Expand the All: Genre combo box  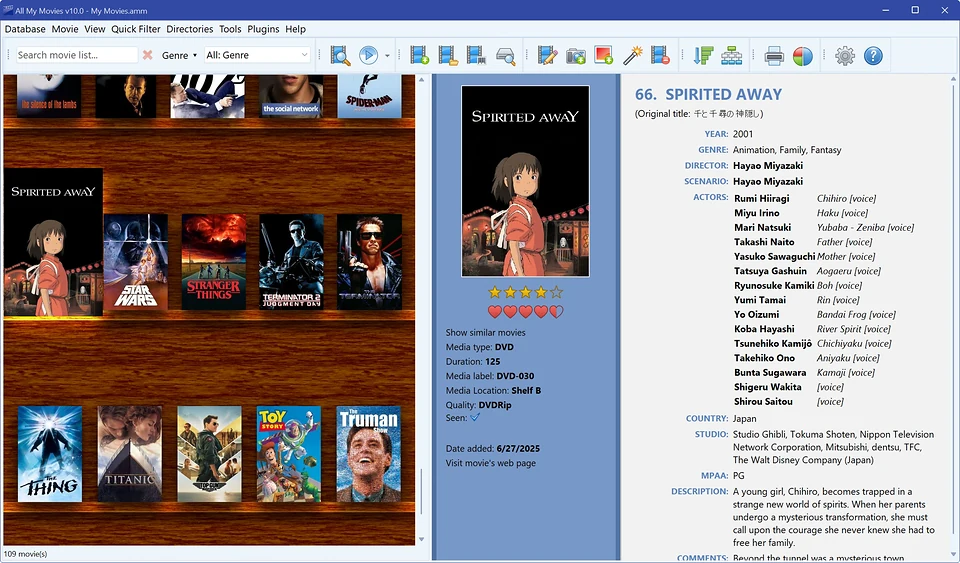pyautogui.click(x=257, y=55)
